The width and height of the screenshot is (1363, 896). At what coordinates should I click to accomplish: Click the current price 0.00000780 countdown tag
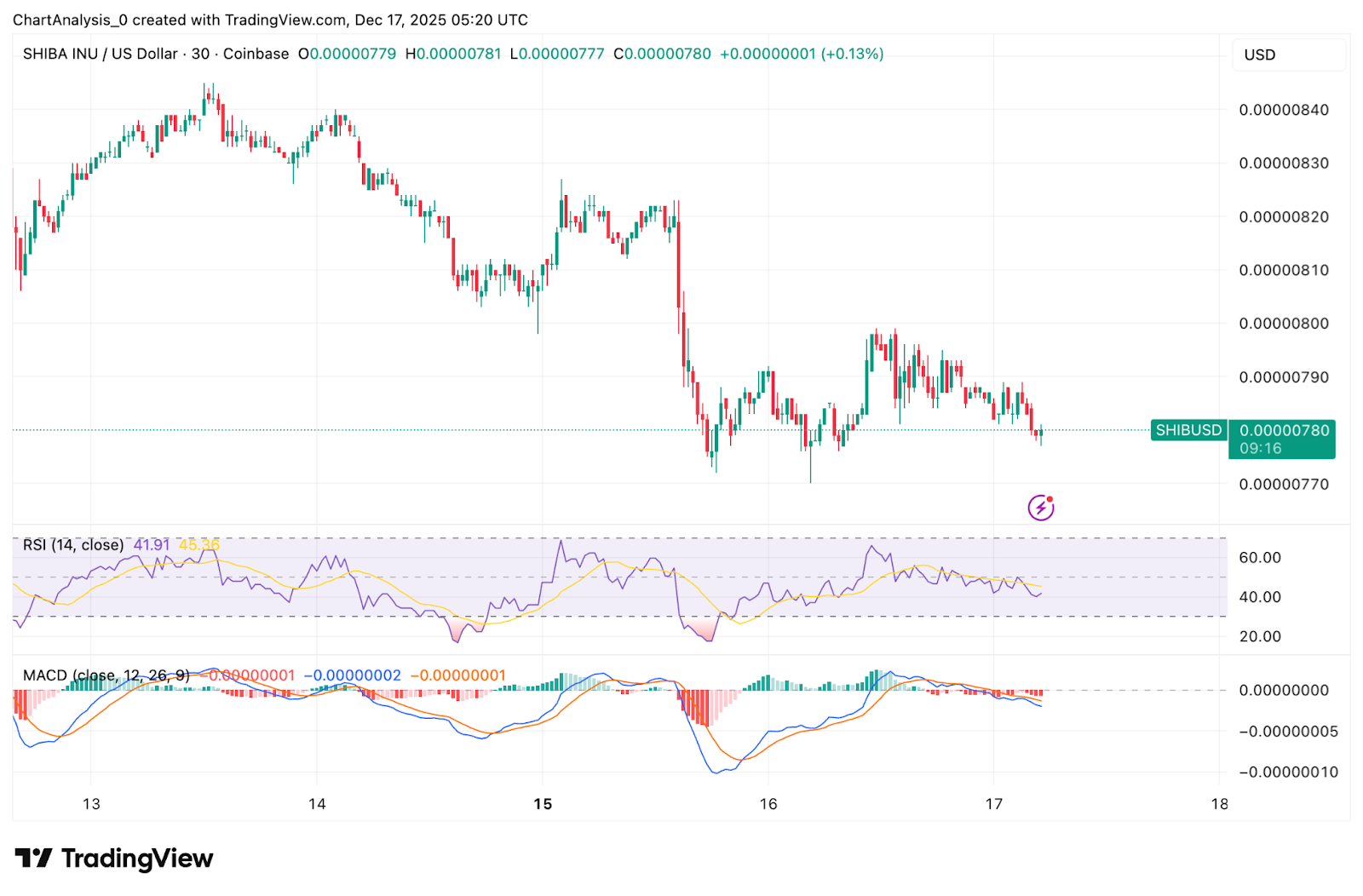tap(1283, 439)
